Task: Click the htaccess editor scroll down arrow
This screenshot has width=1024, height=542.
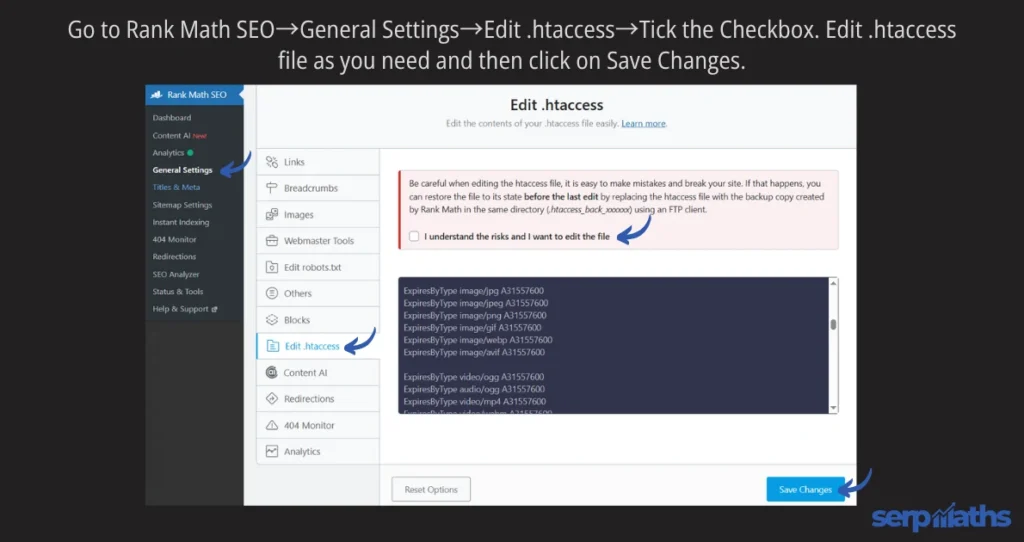Action: pos(833,408)
